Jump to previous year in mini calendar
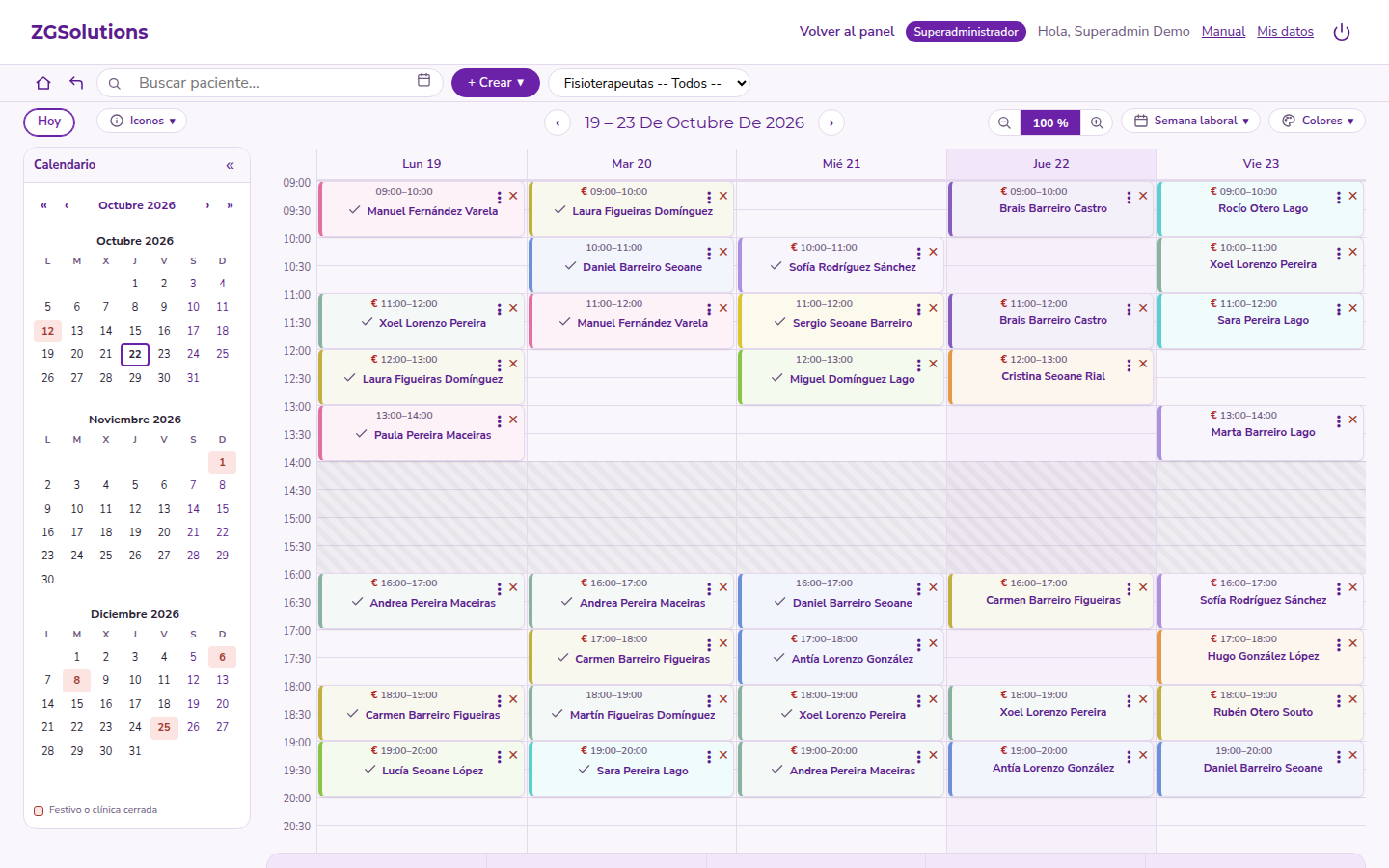1389x868 pixels. [x=43, y=205]
